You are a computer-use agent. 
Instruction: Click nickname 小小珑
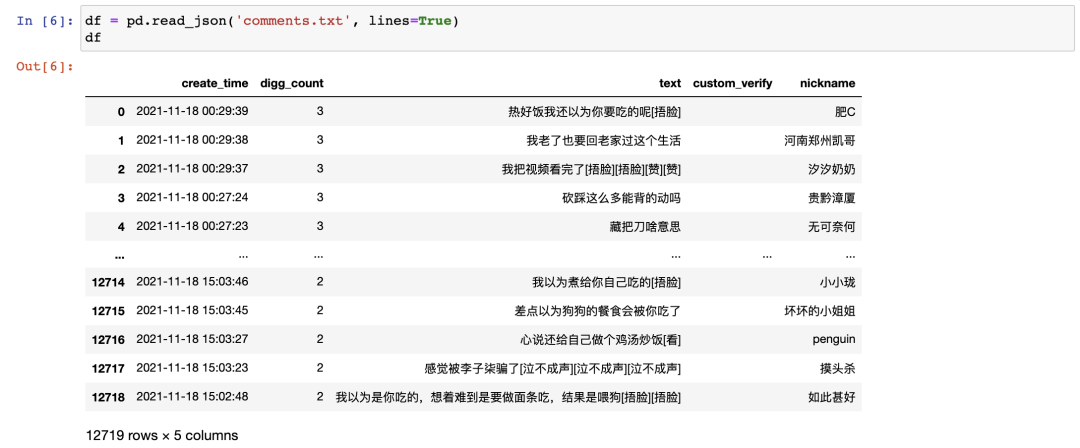point(838,282)
